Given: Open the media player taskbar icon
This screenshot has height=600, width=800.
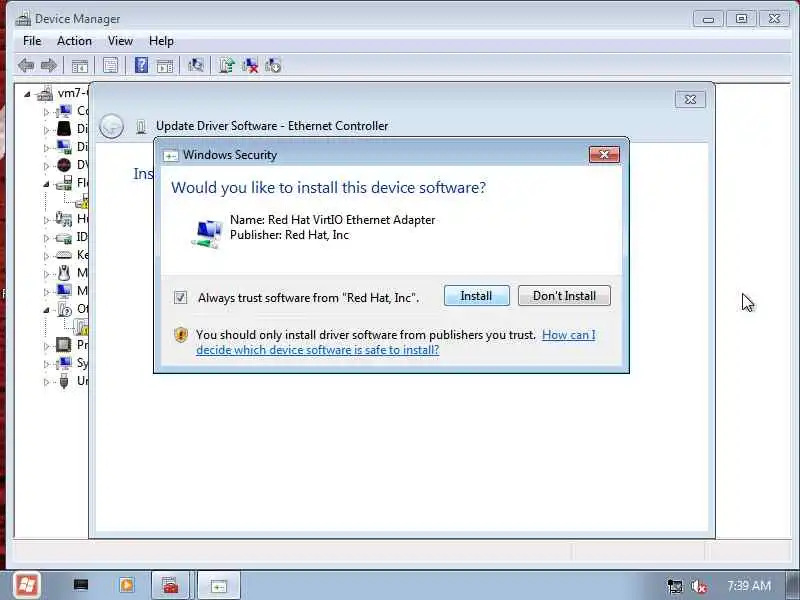Looking at the screenshot, I should pyautogui.click(x=127, y=585).
